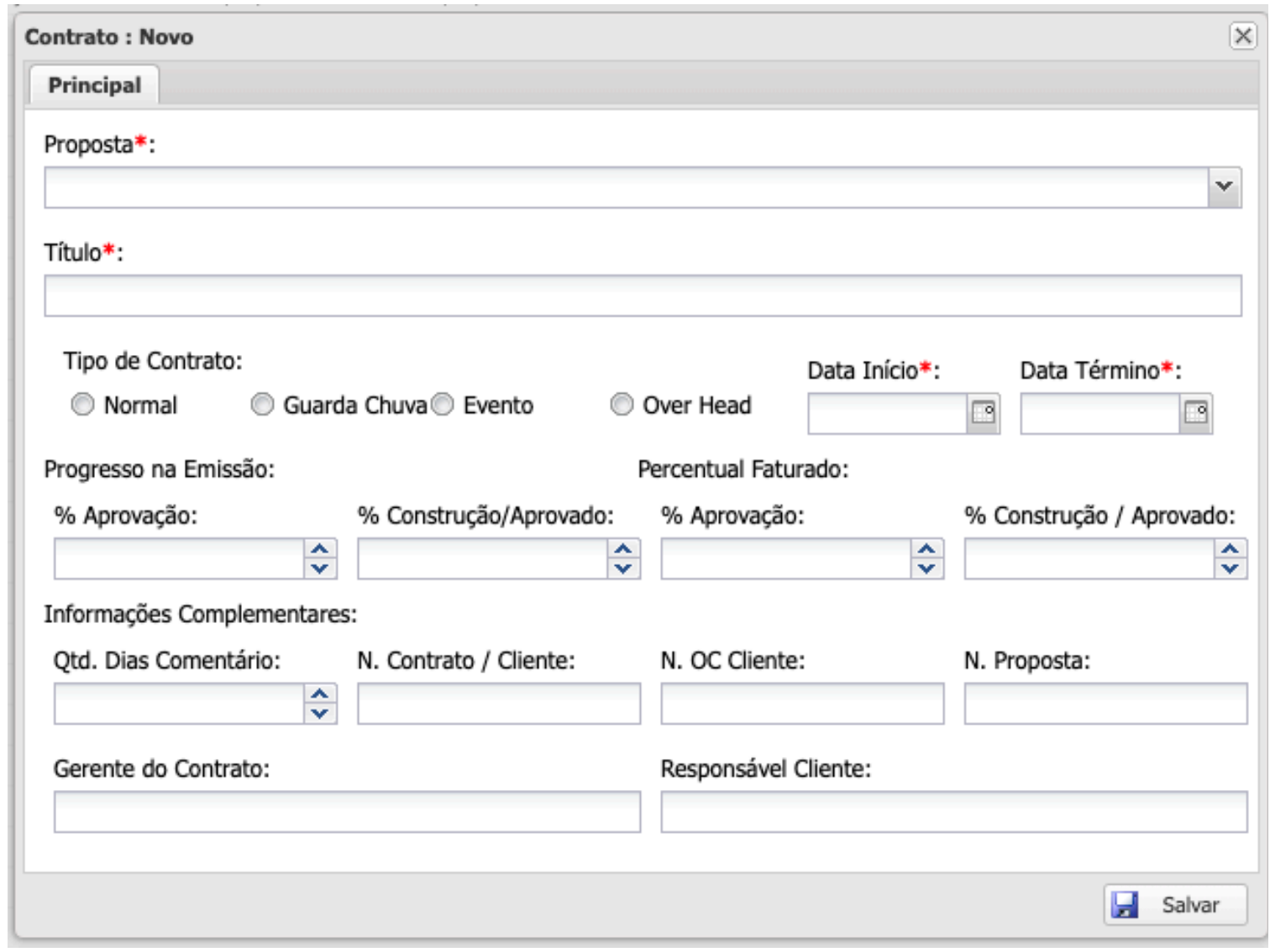Switch to the Principal tab
The width and height of the screenshot is (1270, 952).
tap(94, 86)
